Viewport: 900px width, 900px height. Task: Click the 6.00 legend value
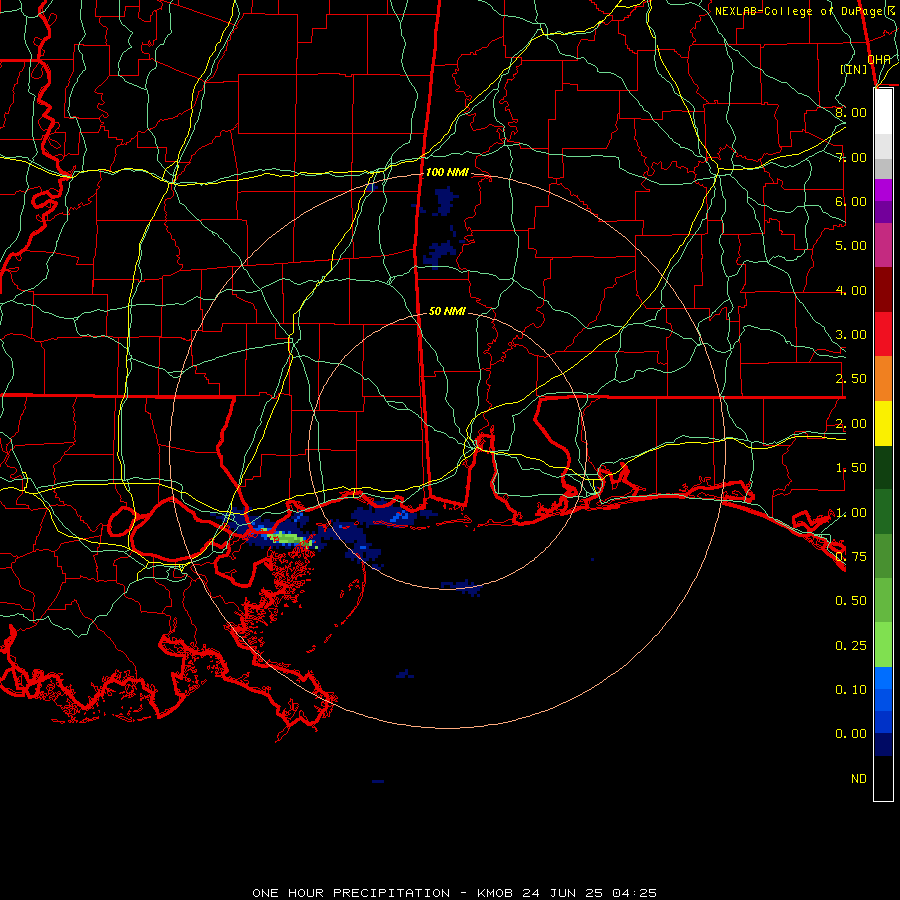click(x=851, y=201)
